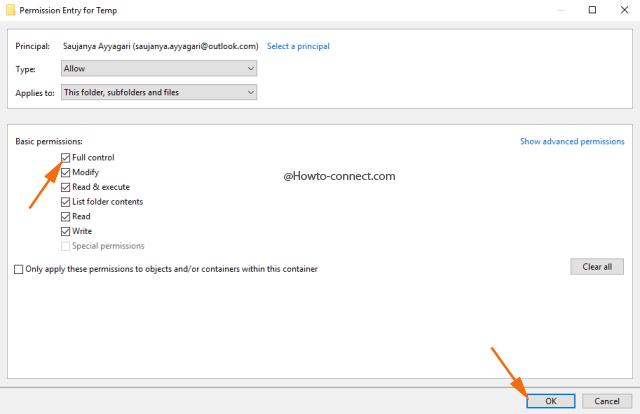Open the Type dropdown set to Allow
This screenshot has height=414, width=640.
click(158, 69)
